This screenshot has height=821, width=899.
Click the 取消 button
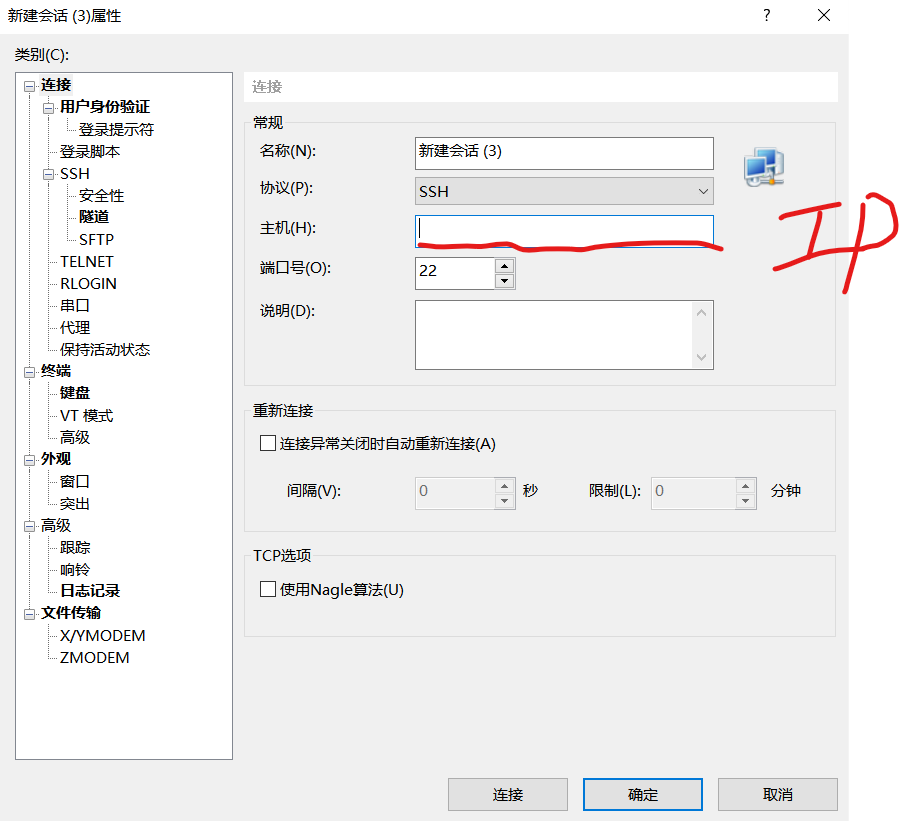[777, 794]
